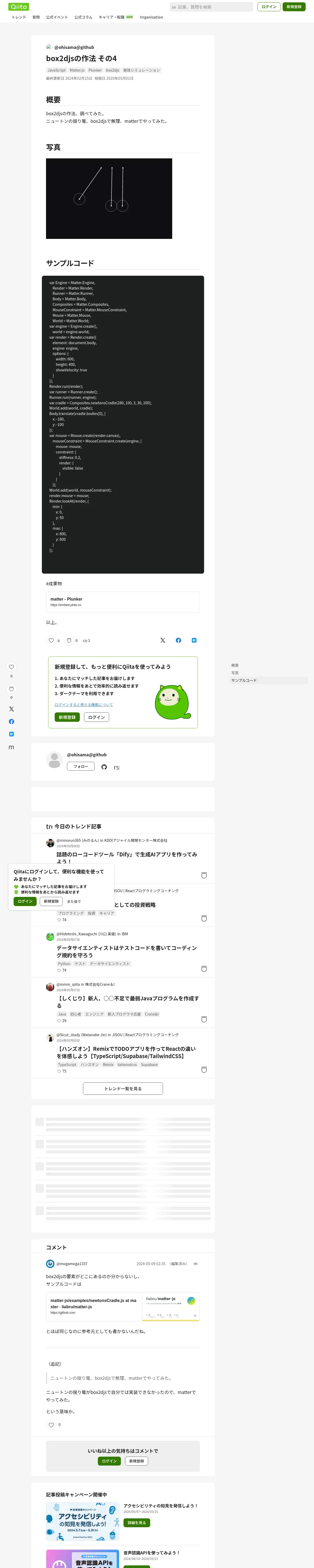The image size is (314, 1568).
Task: Click ログイン in the いいね以上 comment box
Action: 109,1461
